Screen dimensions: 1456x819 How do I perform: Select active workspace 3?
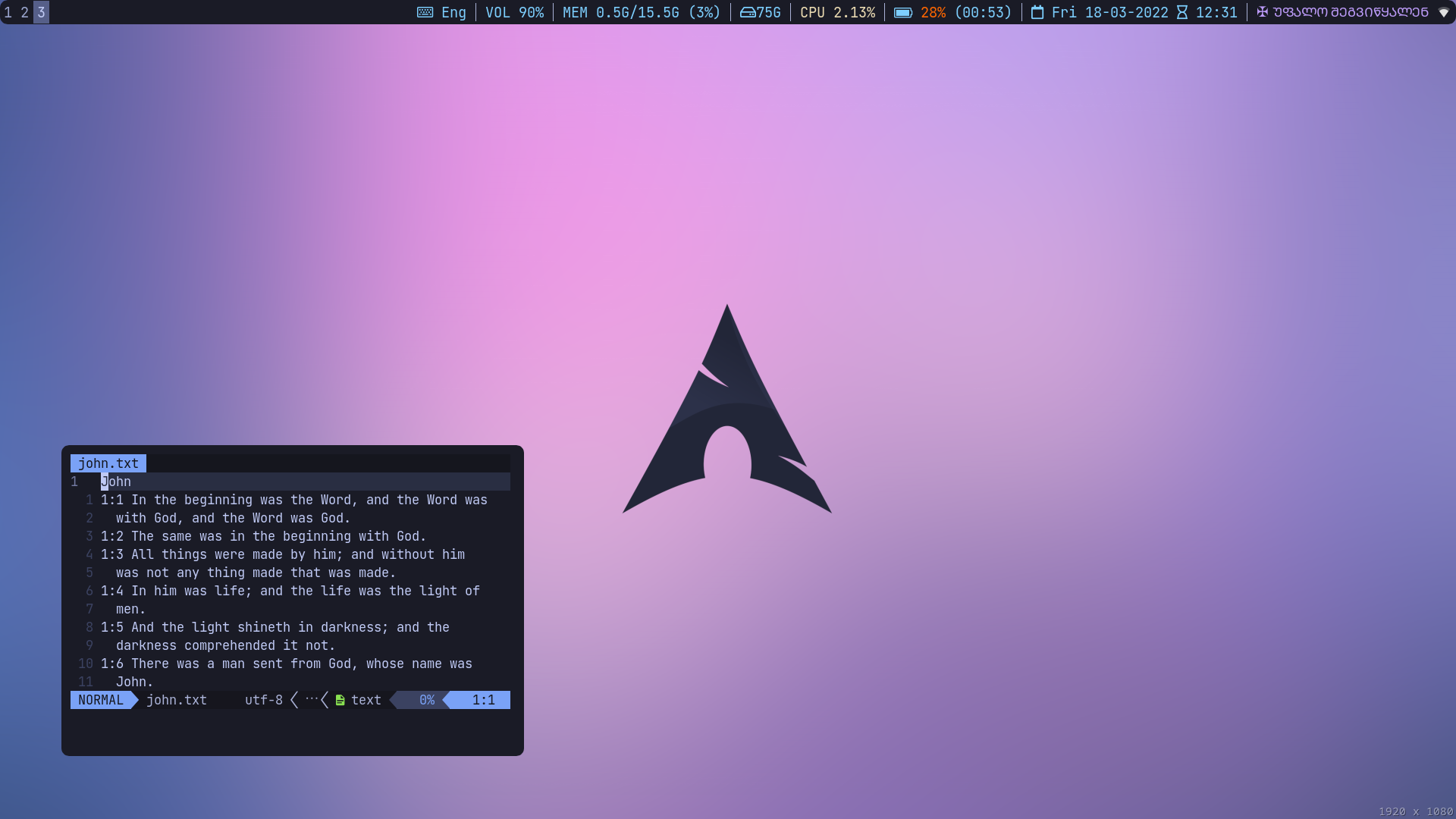tap(41, 12)
